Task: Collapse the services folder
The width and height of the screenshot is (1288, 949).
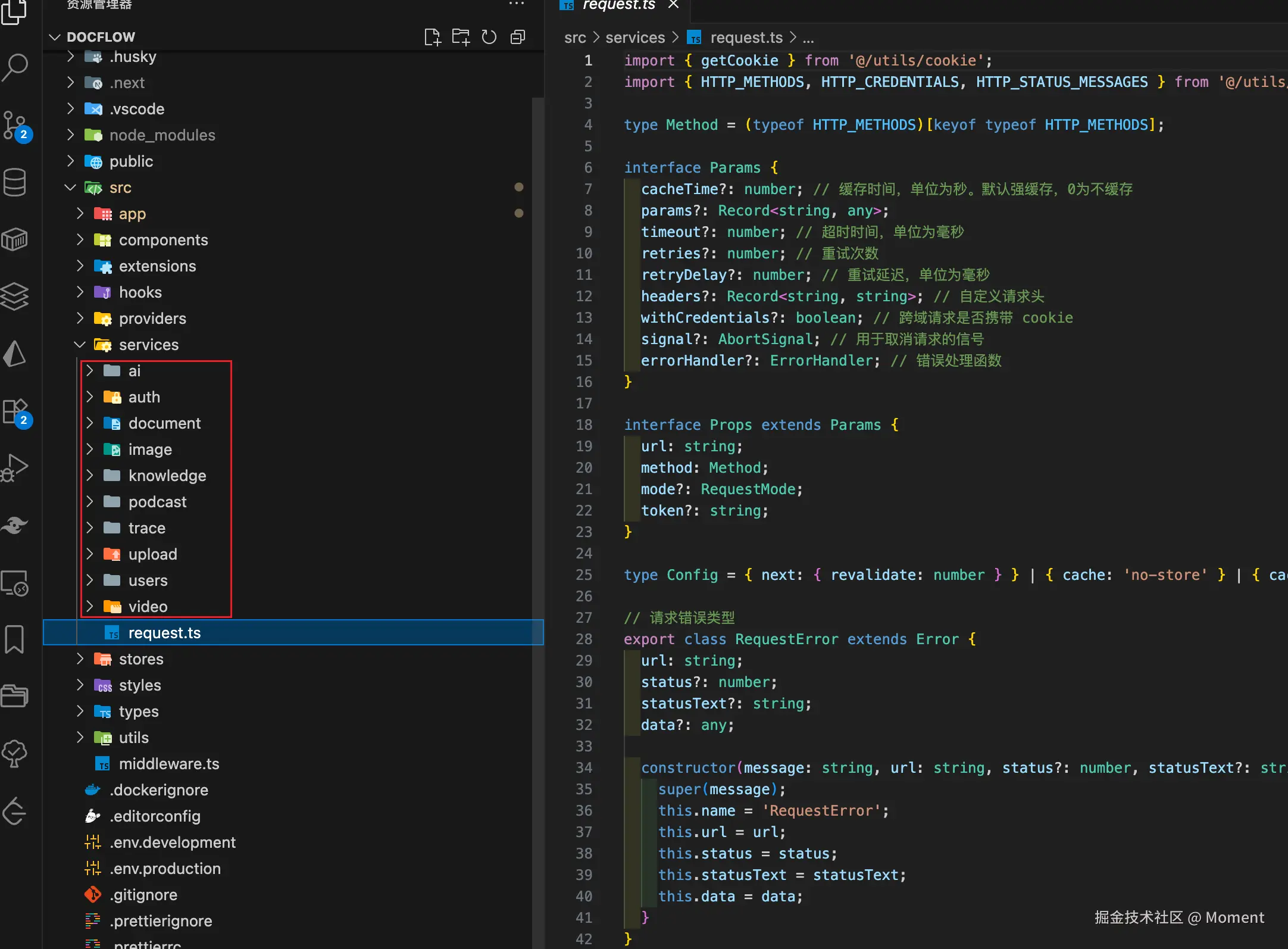Action: [80, 345]
